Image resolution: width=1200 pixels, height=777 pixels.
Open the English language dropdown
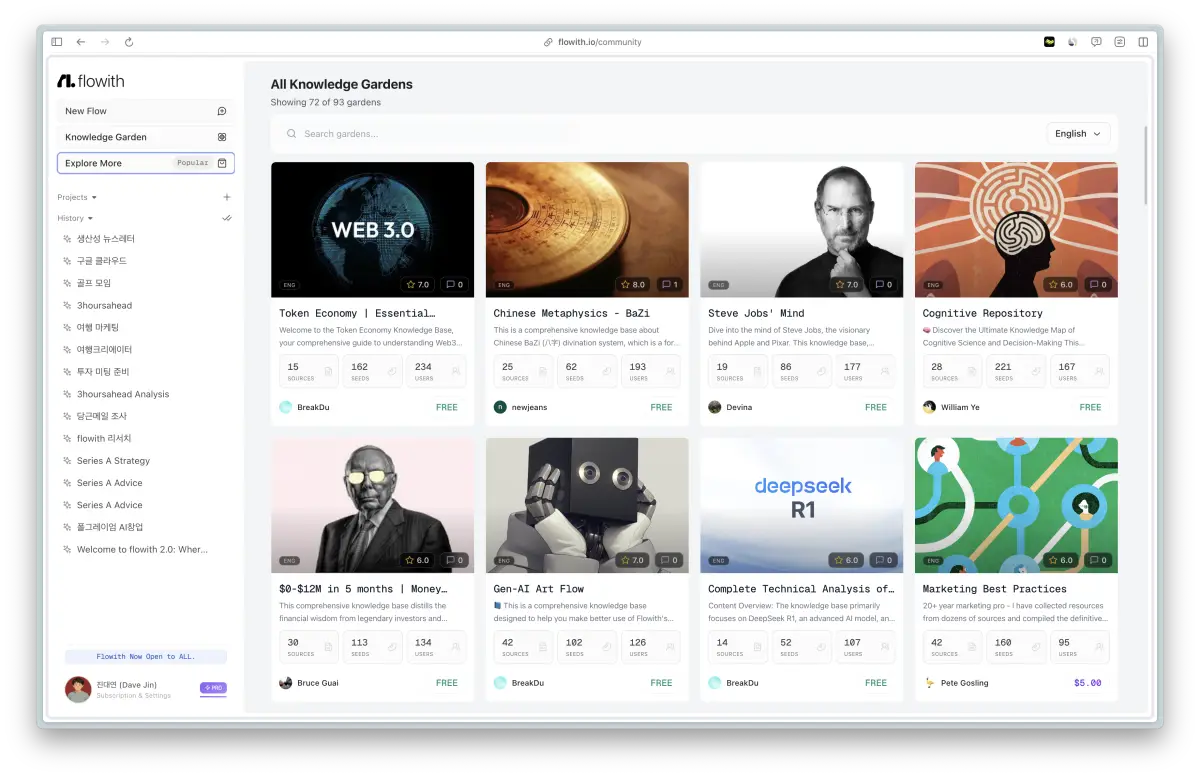coord(1078,134)
